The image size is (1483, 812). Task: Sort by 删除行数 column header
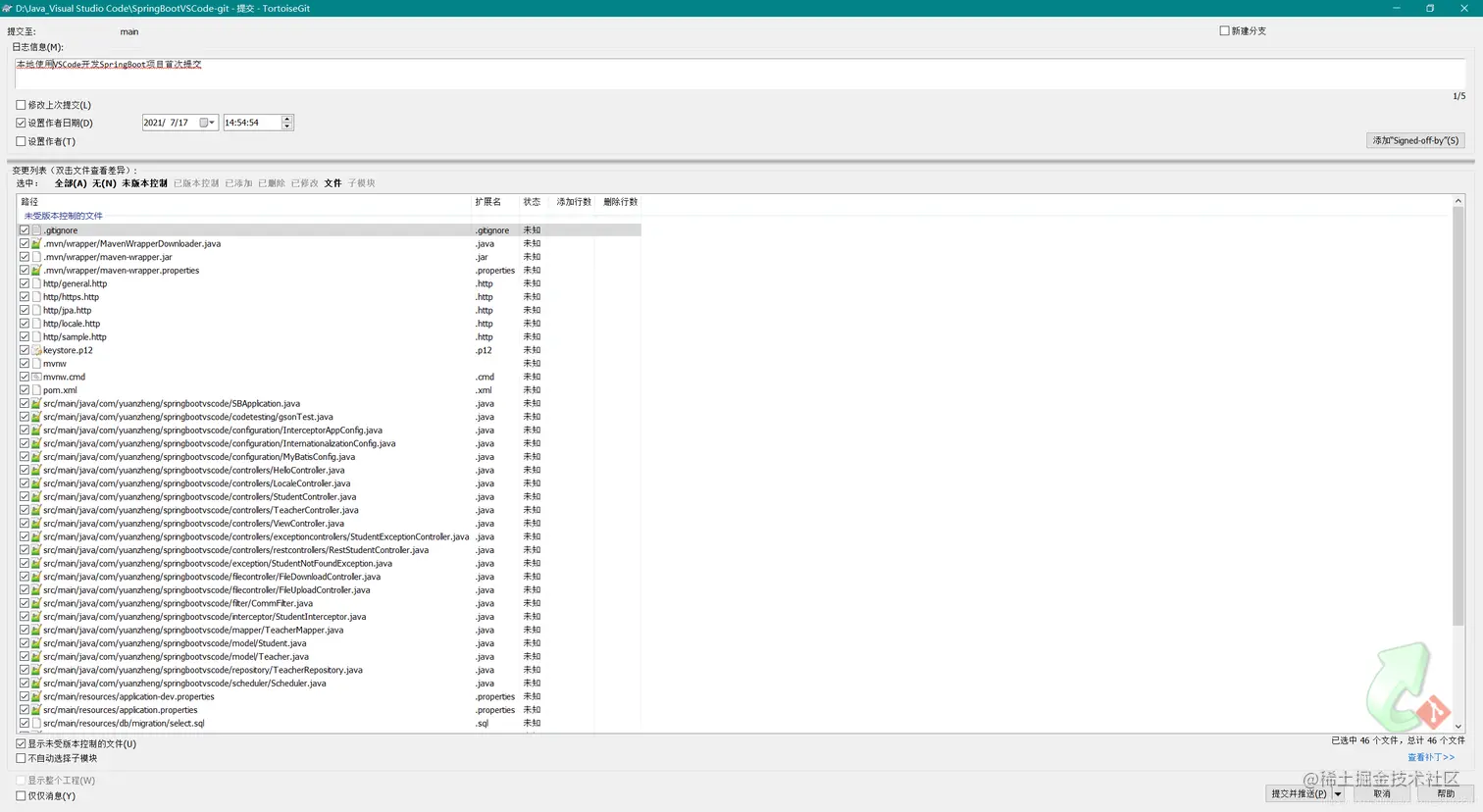coord(620,202)
